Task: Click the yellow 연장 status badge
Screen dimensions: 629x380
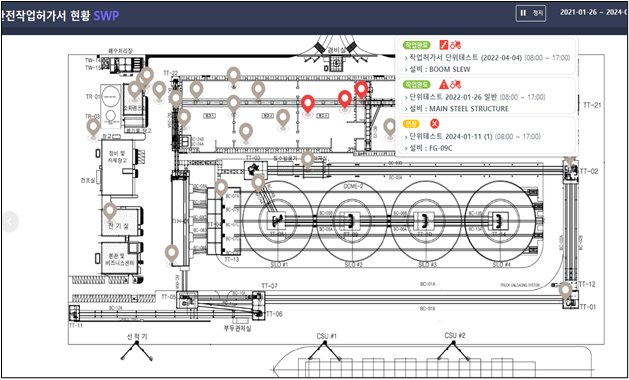Action: pos(410,124)
